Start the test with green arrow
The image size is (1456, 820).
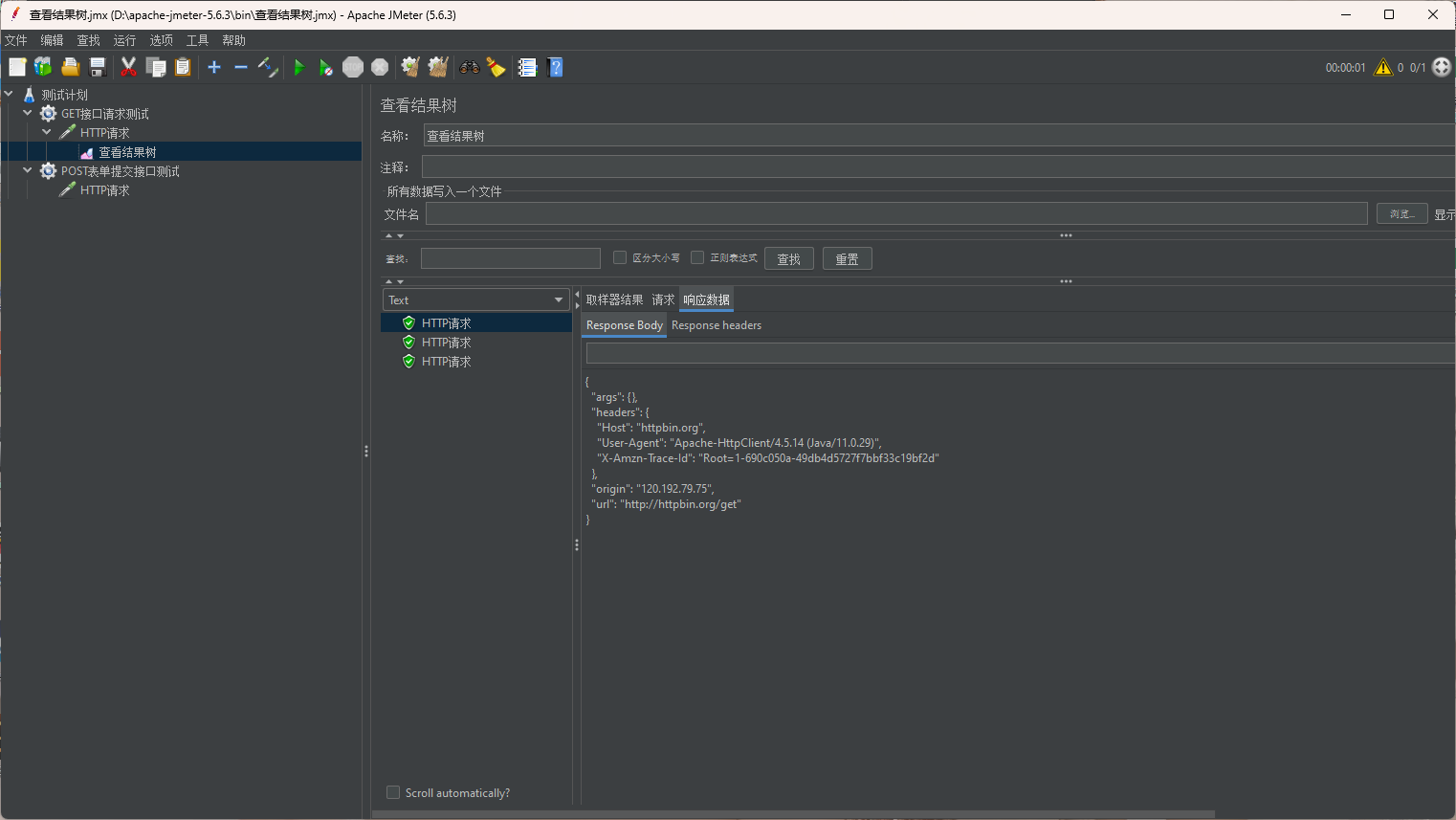[x=298, y=67]
